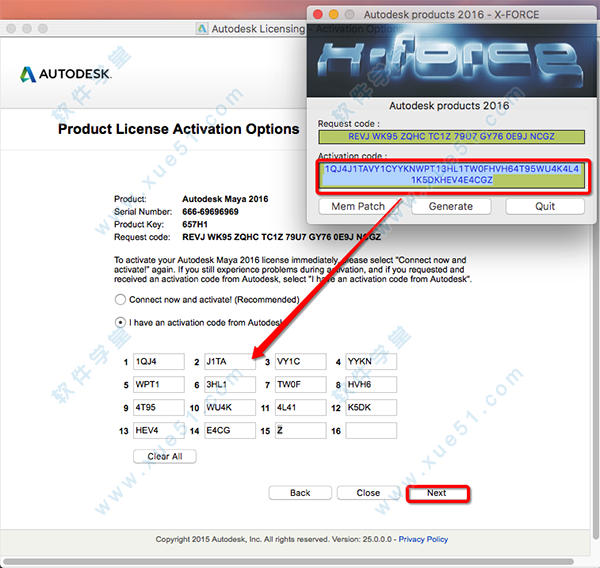
Task: Click the horizontal scrollbar at window bottom
Action: click(288, 562)
